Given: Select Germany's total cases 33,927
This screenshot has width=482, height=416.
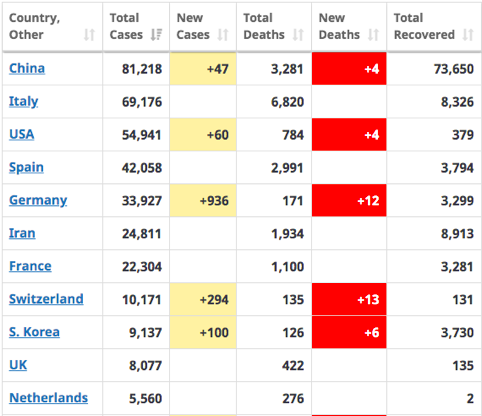Looking at the screenshot, I should click(x=142, y=201).
